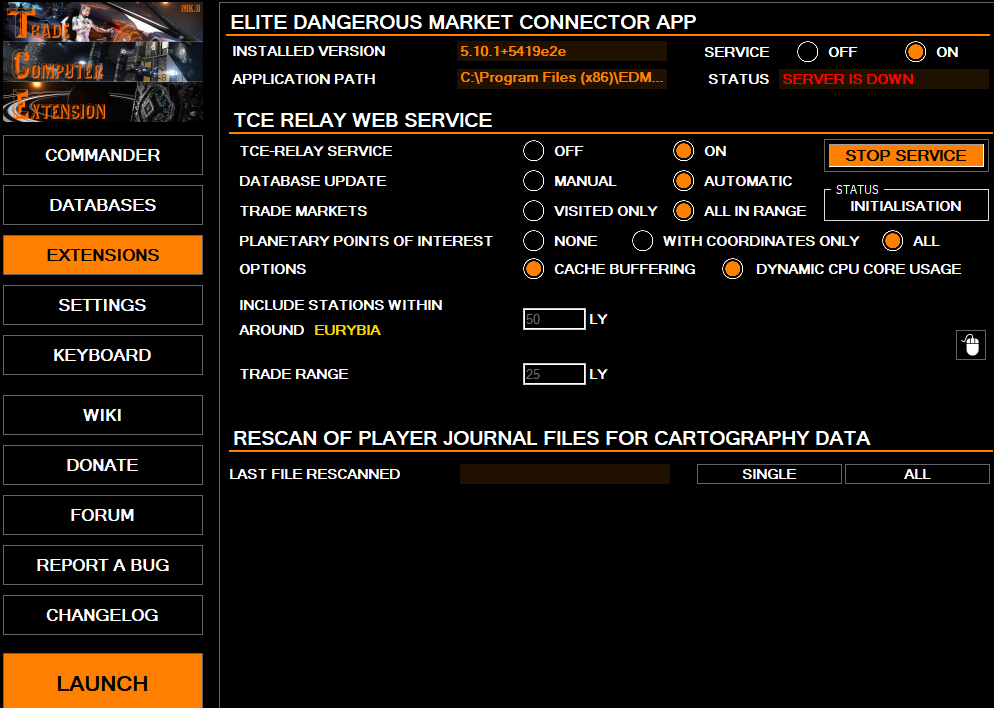The height and width of the screenshot is (708, 994).
Task: Toggle DYNAMIC CPU CORE USAGE option
Action: [733, 269]
